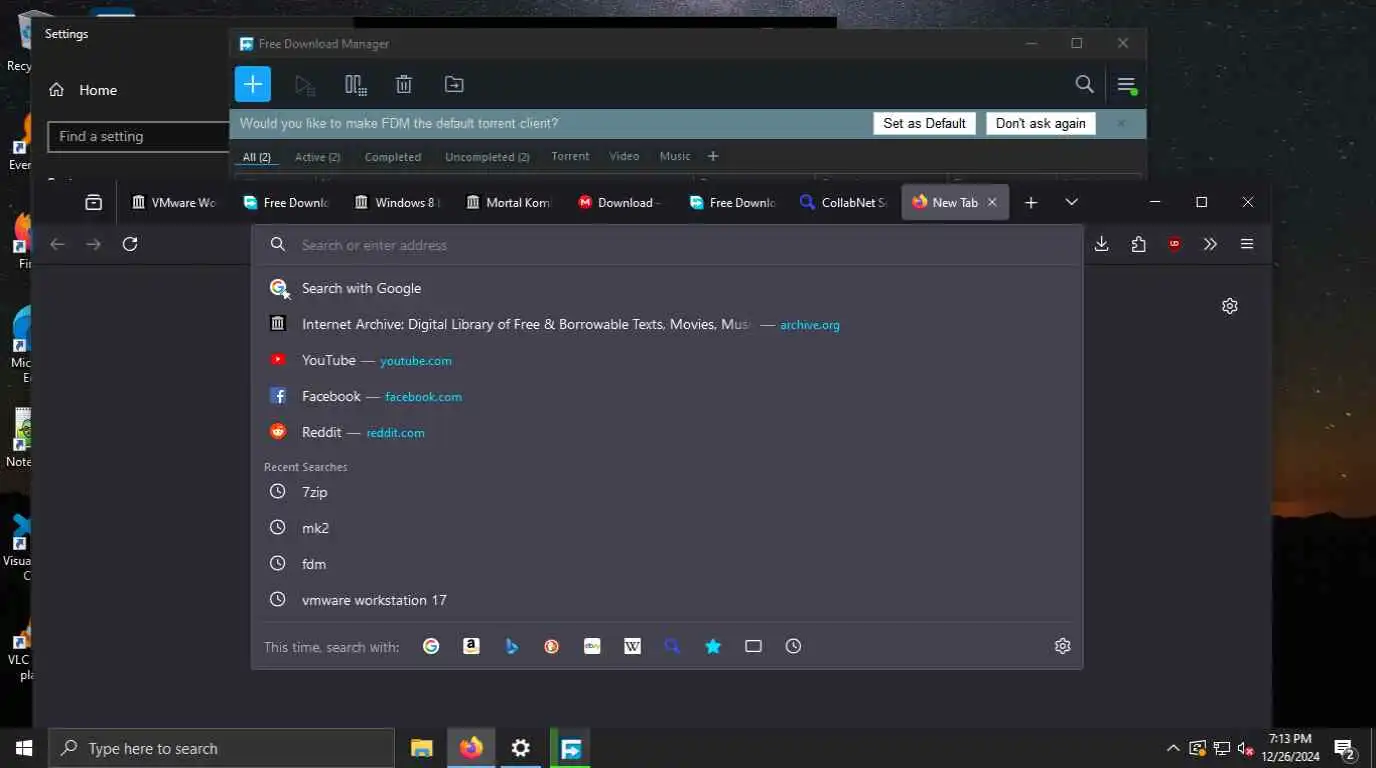Choose Search with Google suggestion
The width and height of the screenshot is (1376, 768).
click(x=667, y=288)
